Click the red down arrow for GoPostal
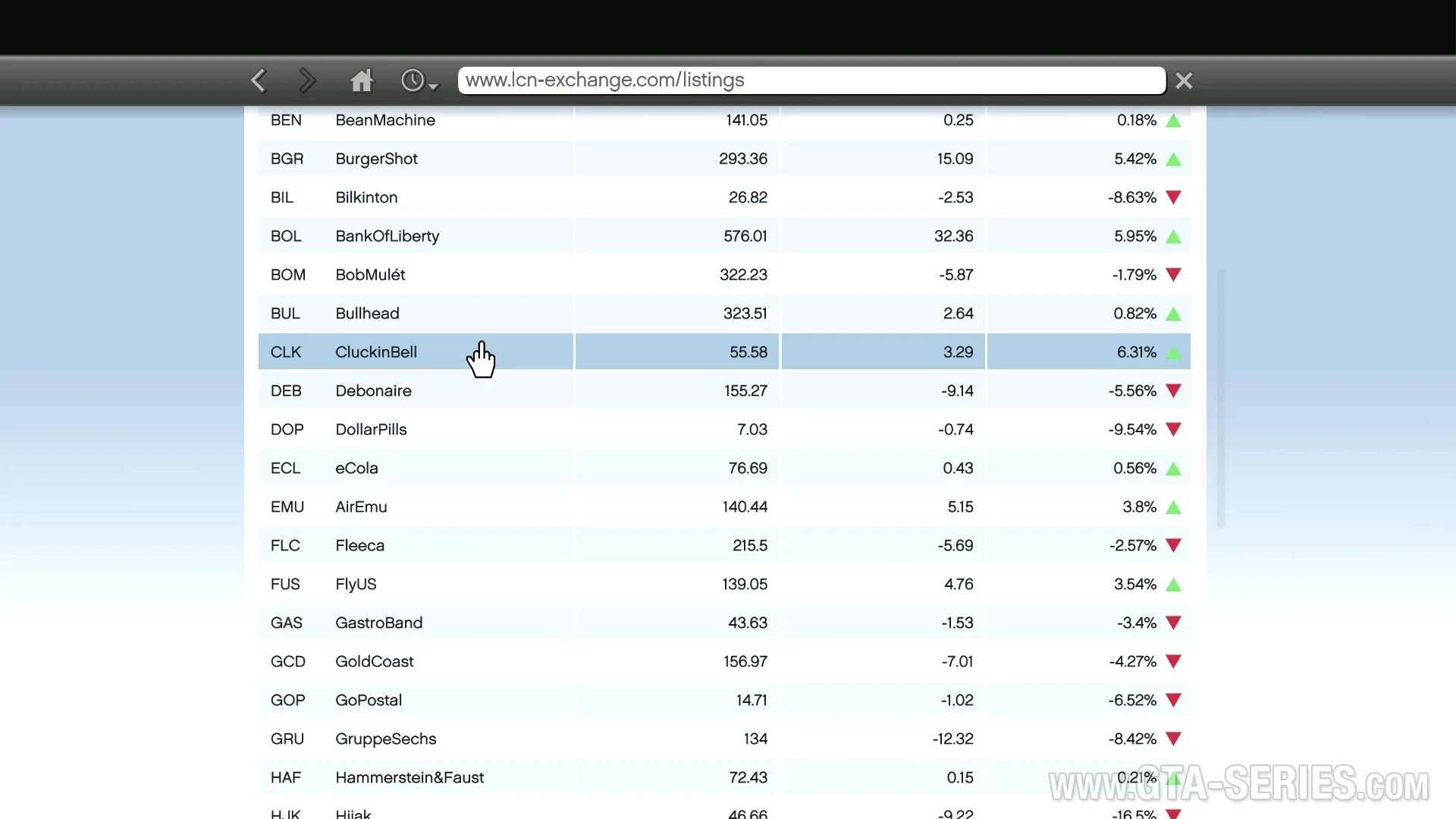1456x819 pixels. coord(1173,700)
